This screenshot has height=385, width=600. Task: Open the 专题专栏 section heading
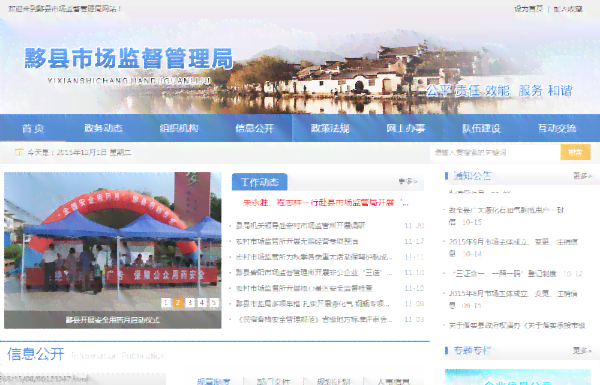point(472,351)
